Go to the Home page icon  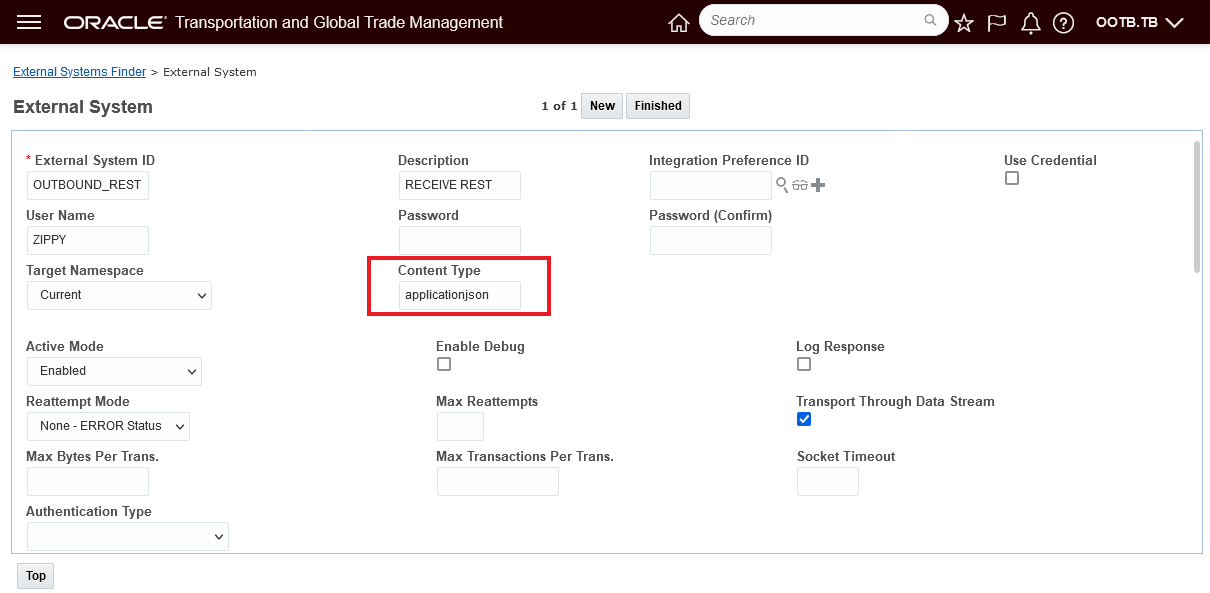[x=679, y=23]
